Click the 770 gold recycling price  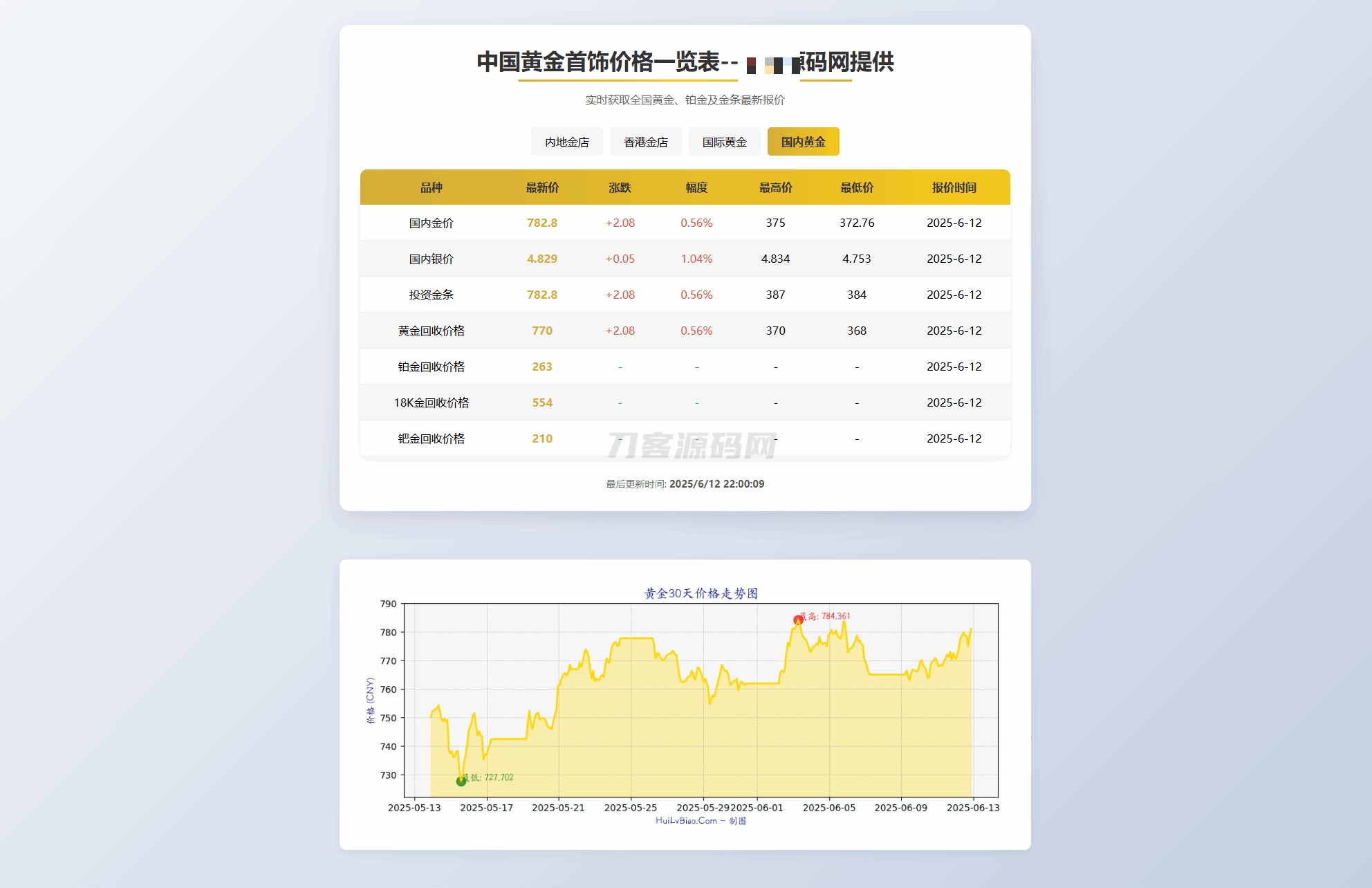[x=542, y=331]
